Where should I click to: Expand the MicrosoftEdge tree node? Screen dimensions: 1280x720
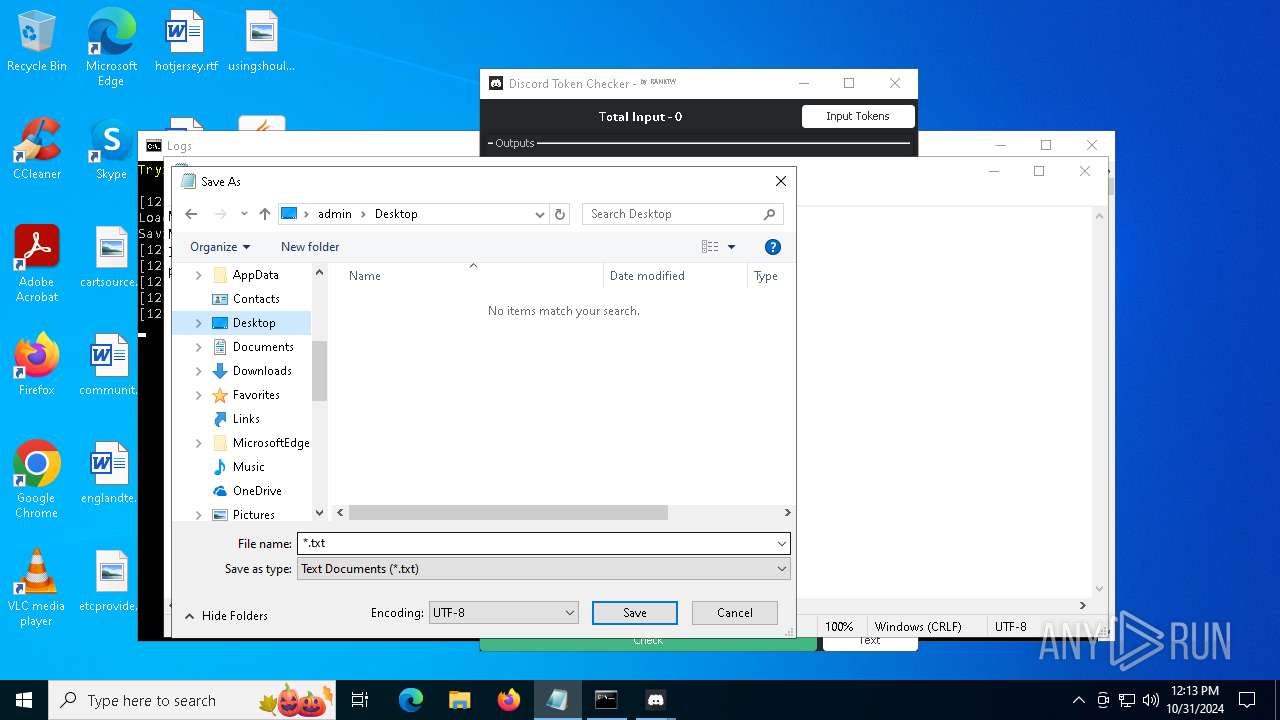[198, 443]
